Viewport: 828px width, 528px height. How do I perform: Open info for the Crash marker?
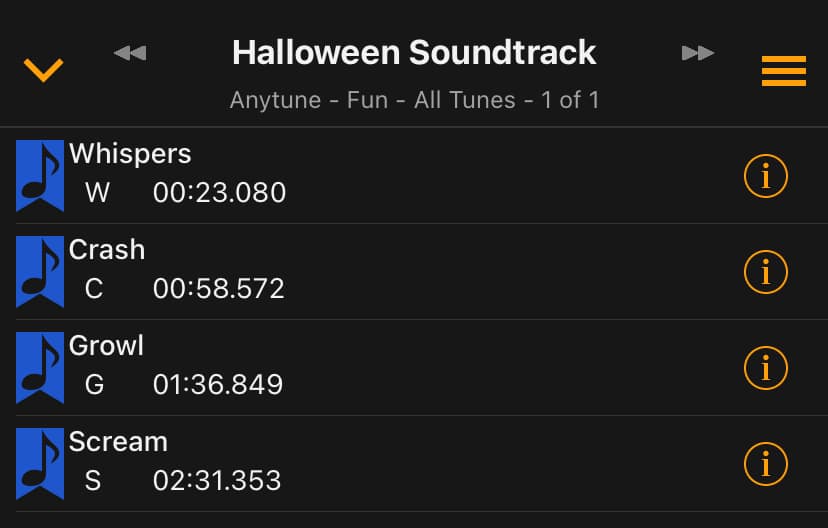tap(766, 272)
